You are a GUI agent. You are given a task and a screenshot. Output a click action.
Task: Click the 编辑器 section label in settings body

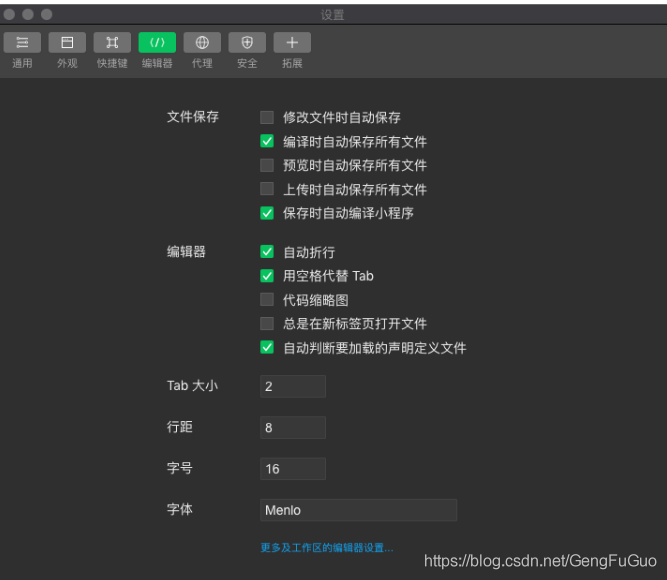186,251
